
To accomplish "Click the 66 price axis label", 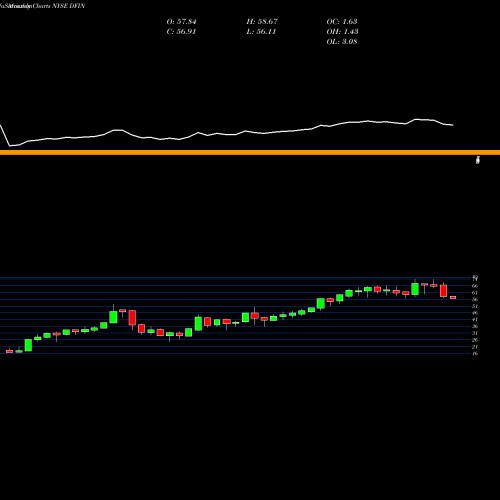I will click(475, 286).
